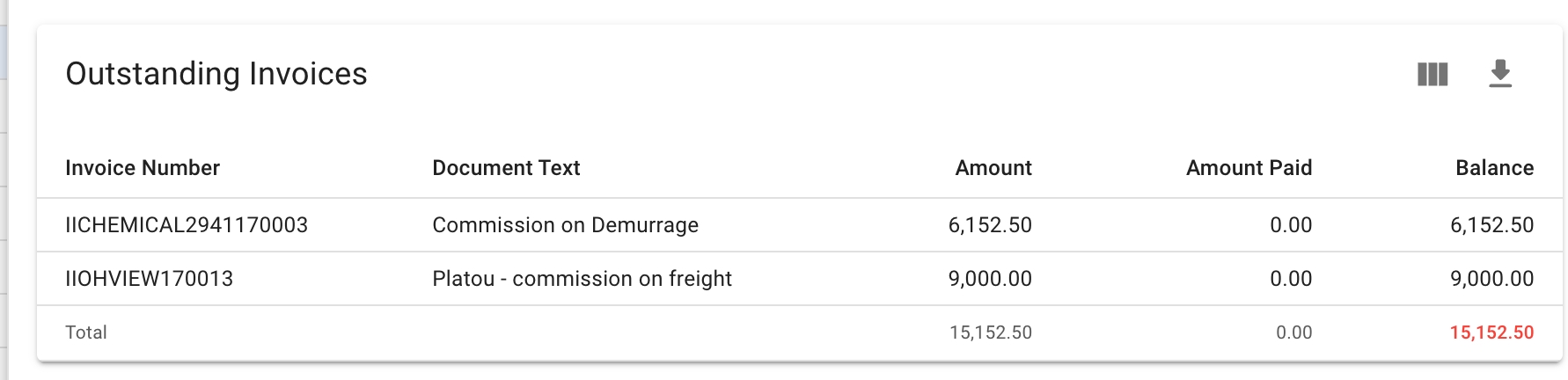Sort by Balance column header
Viewport: 1568px width, 380px height.
pos(1494,168)
